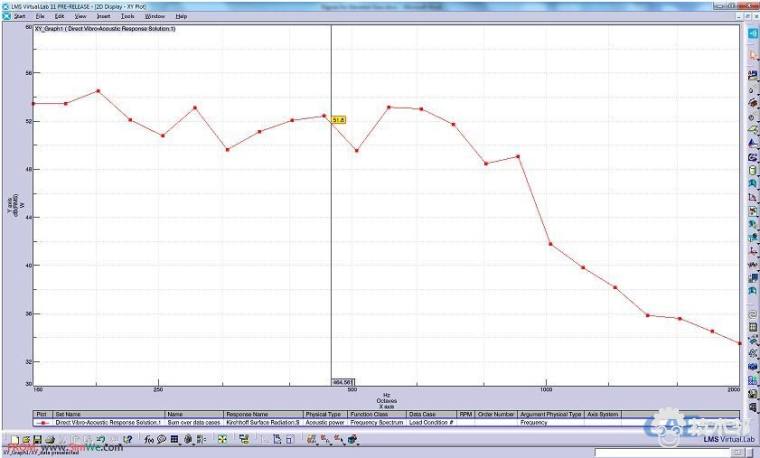Open the File menu
This screenshot has width=760, height=458.
[x=39, y=17]
